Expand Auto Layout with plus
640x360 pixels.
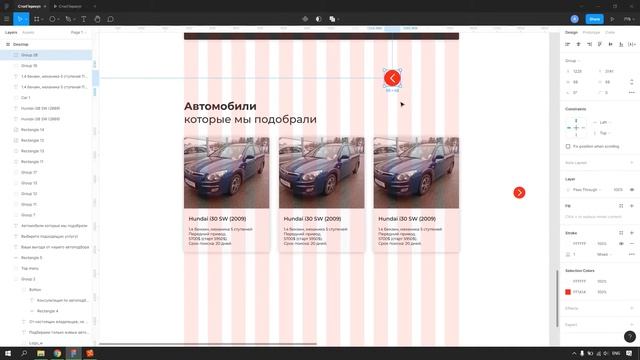point(631,162)
